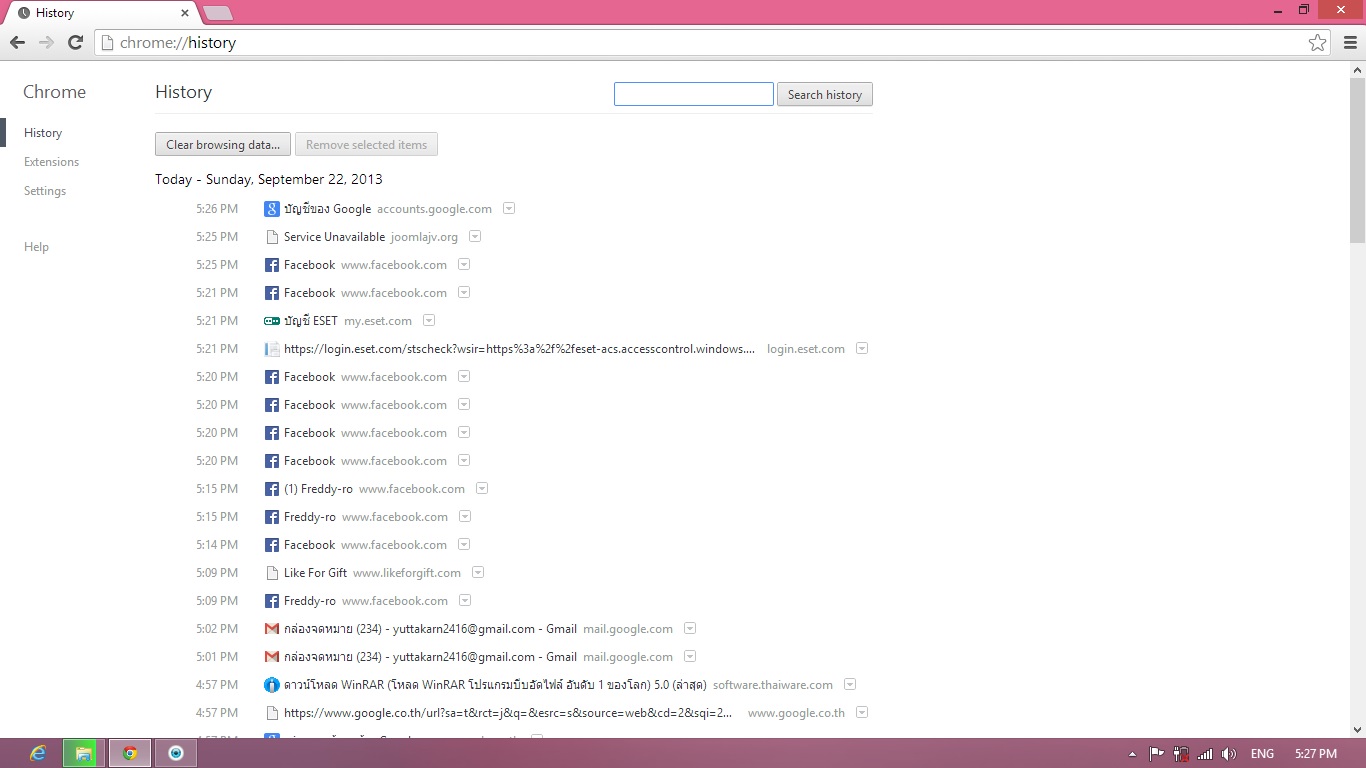Click the page icon beside Like For Gift
This screenshot has height=768, width=1366.
coord(271,573)
